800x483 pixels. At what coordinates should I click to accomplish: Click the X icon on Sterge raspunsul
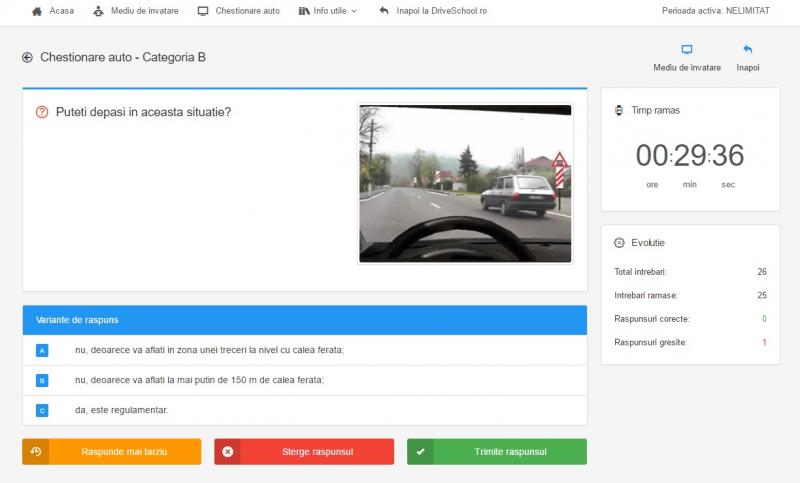[x=228, y=451]
